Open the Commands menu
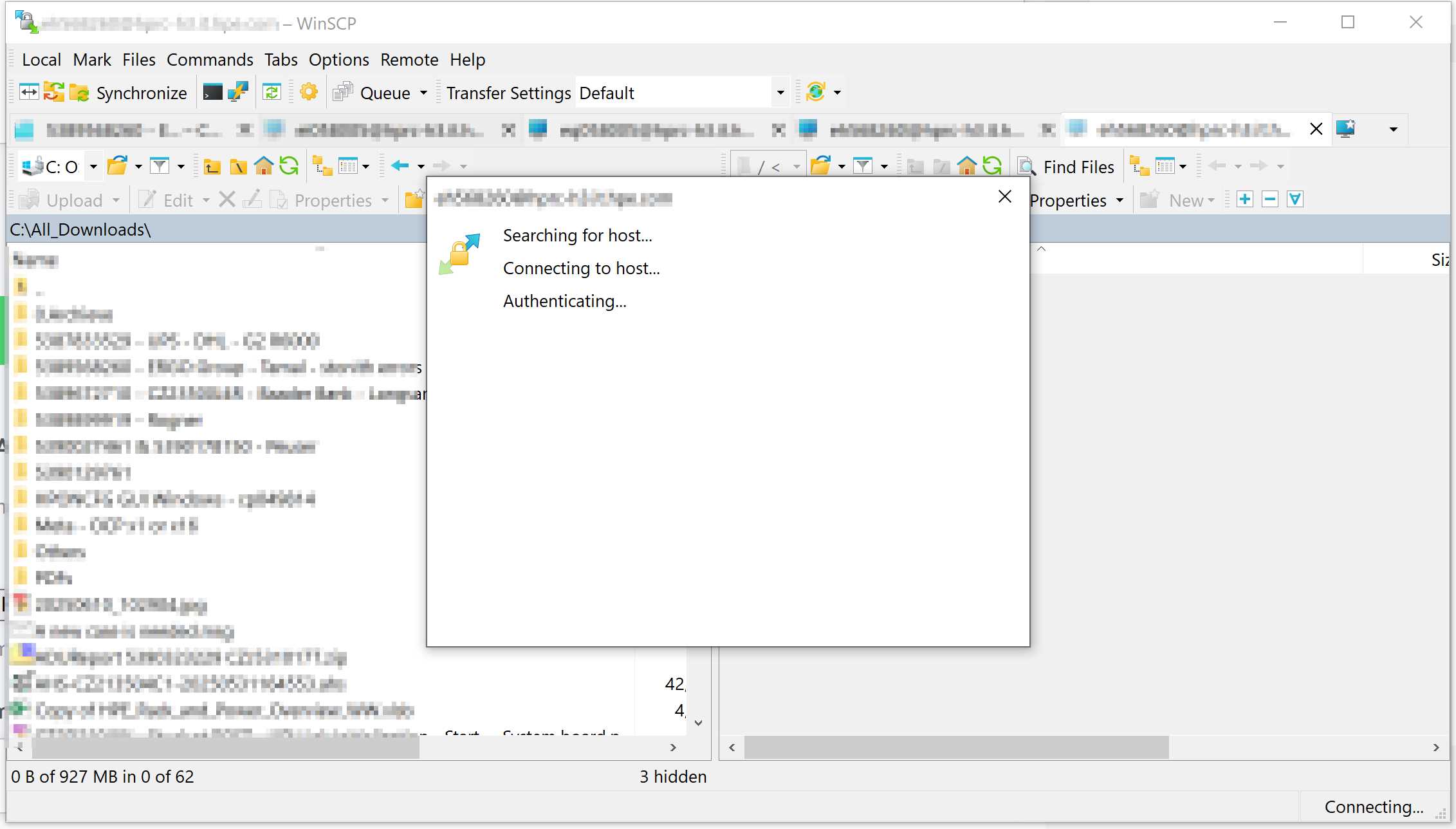This screenshot has width=1456, height=829. pyautogui.click(x=210, y=60)
